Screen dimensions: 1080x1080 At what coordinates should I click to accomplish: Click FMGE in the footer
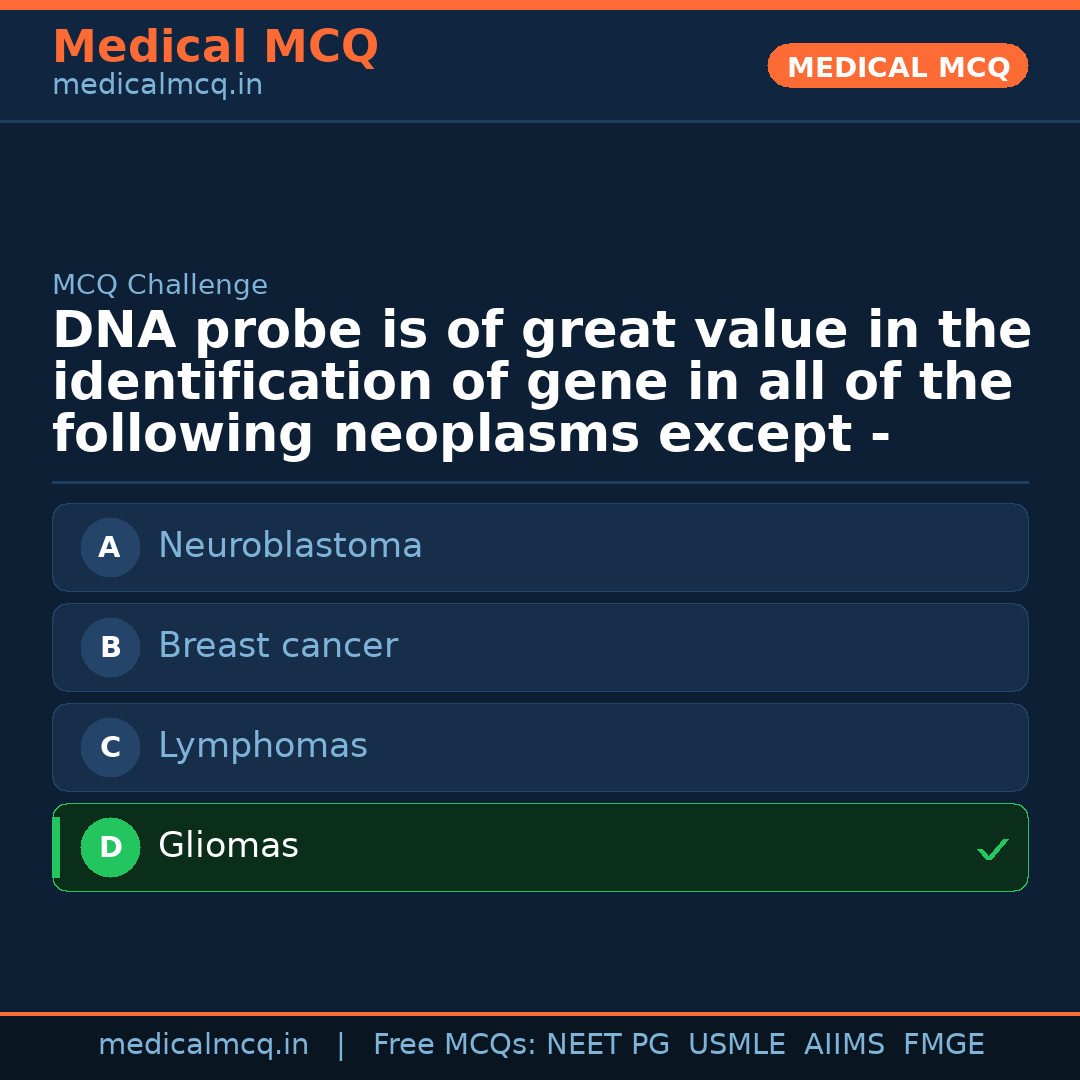click(943, 1045)
